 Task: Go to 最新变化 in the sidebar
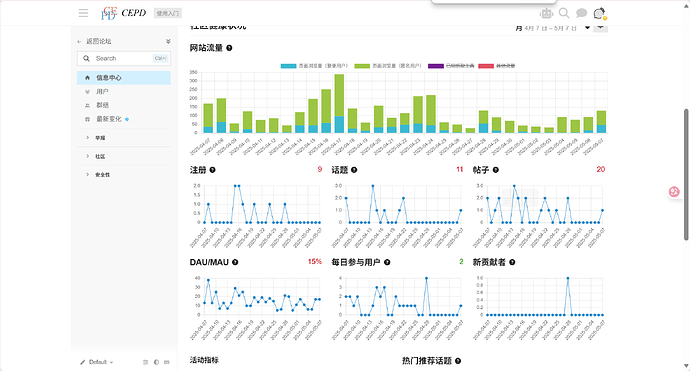point(124,119)
